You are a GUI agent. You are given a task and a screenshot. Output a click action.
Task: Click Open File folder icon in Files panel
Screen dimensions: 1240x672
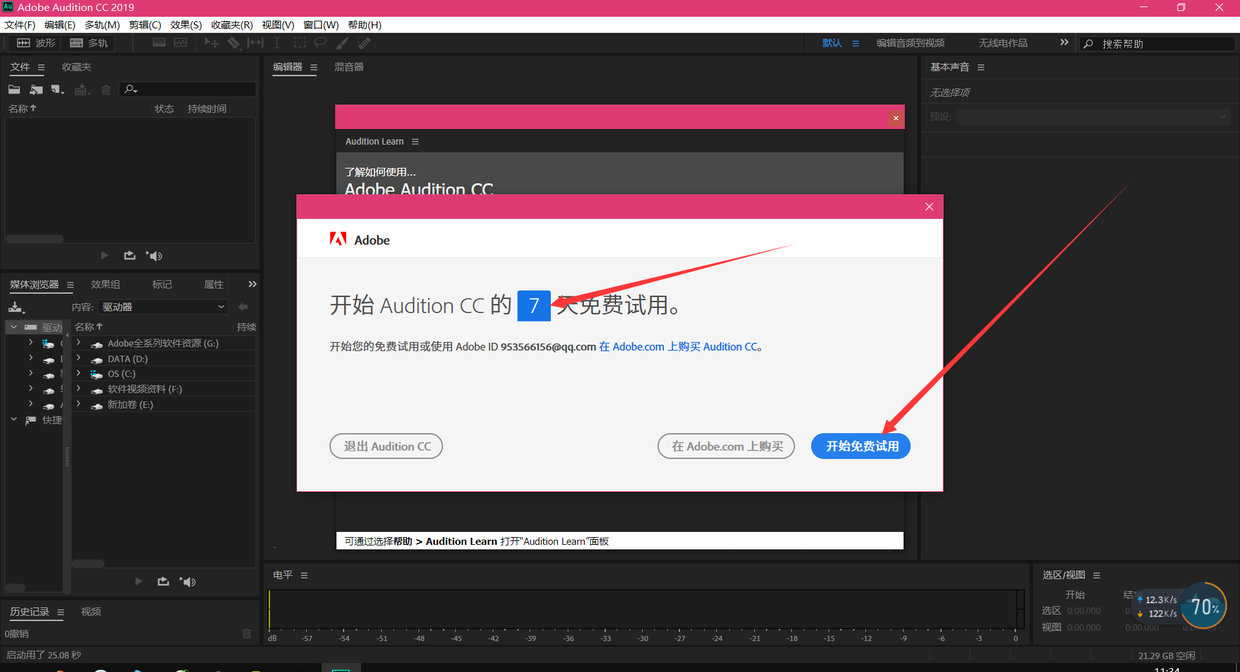tap(14, 89)
